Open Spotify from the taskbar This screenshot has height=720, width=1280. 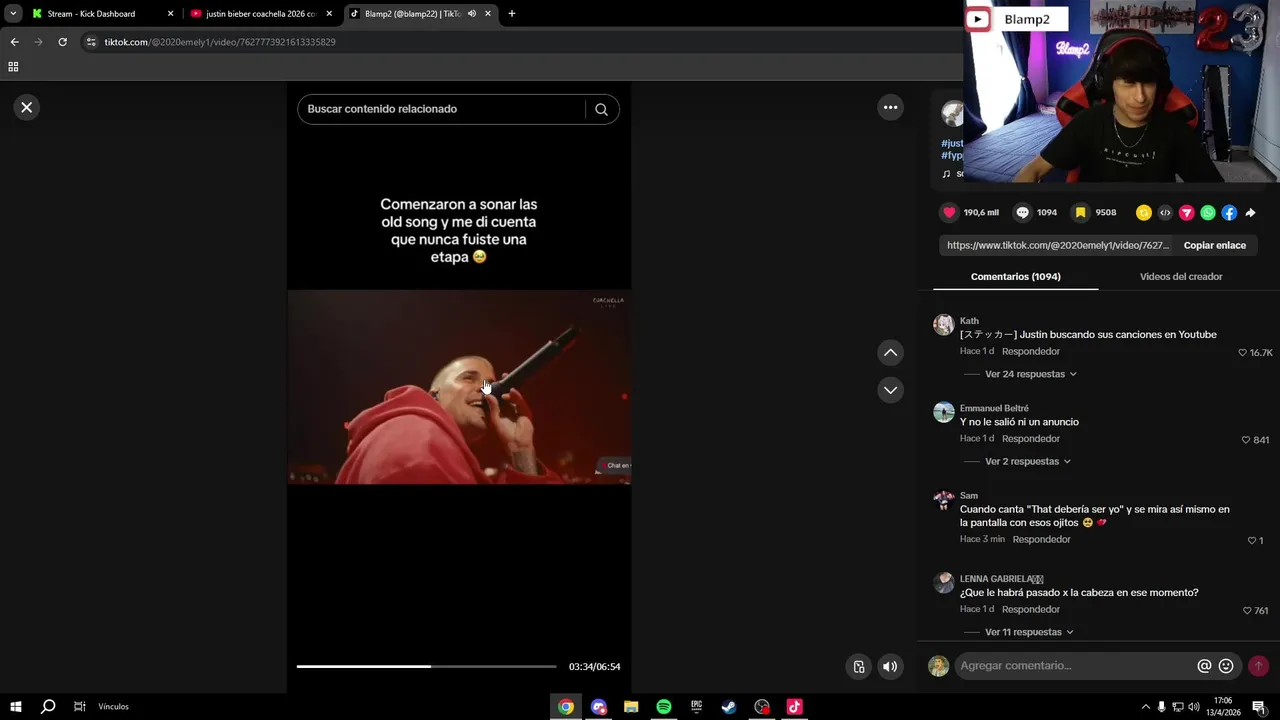tap(664, 707)
